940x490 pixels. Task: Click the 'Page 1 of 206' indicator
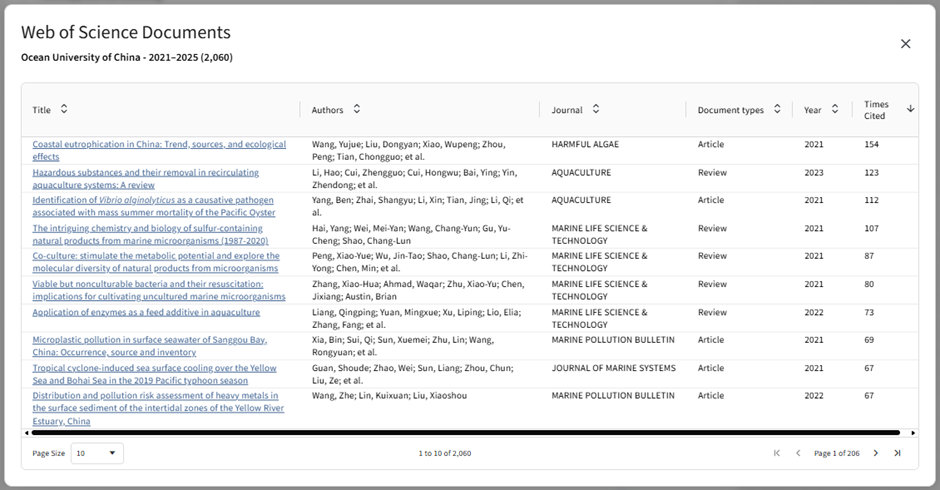pyautogui.click(x=836, y=453)
